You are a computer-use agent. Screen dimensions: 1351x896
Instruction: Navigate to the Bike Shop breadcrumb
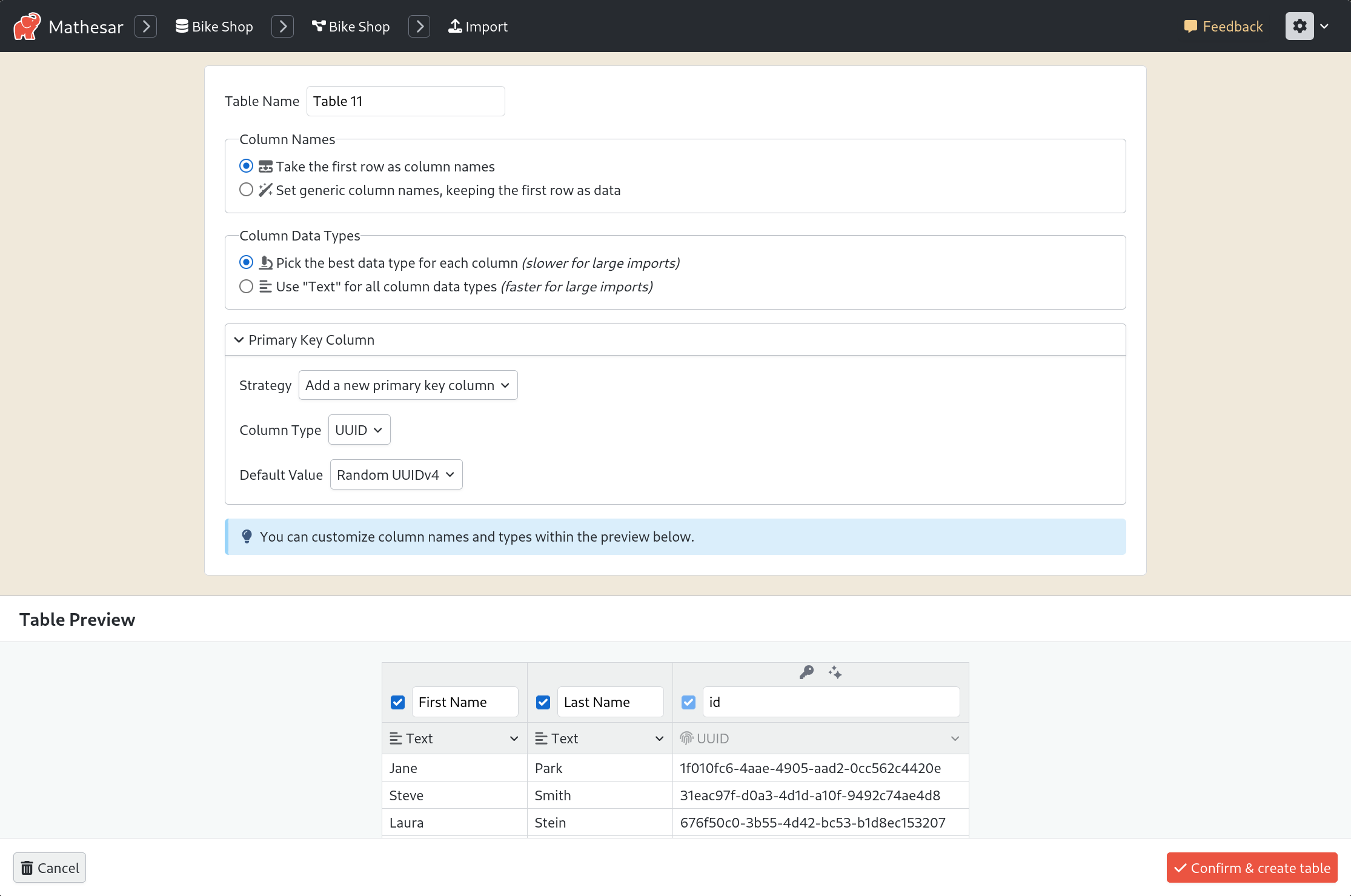click(222, 26)
